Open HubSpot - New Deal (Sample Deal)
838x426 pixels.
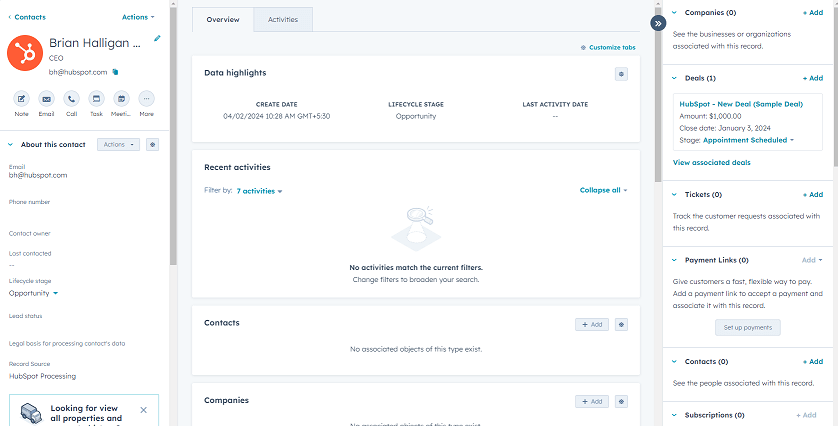741,104
